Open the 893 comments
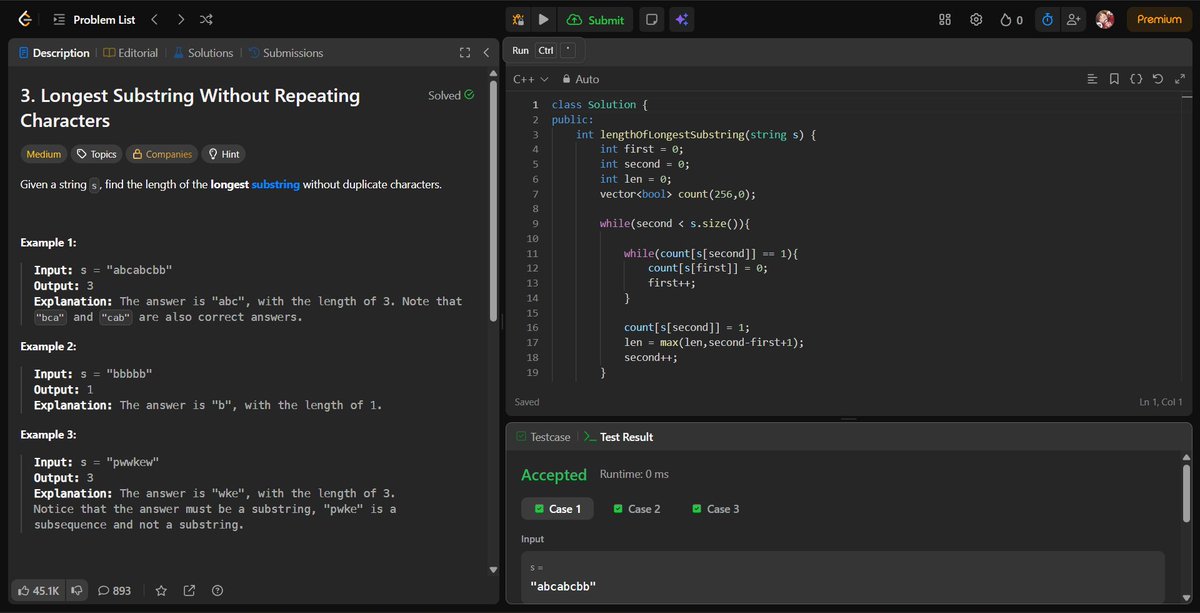This screenshot has height=613, width=1200. (114, 590)
